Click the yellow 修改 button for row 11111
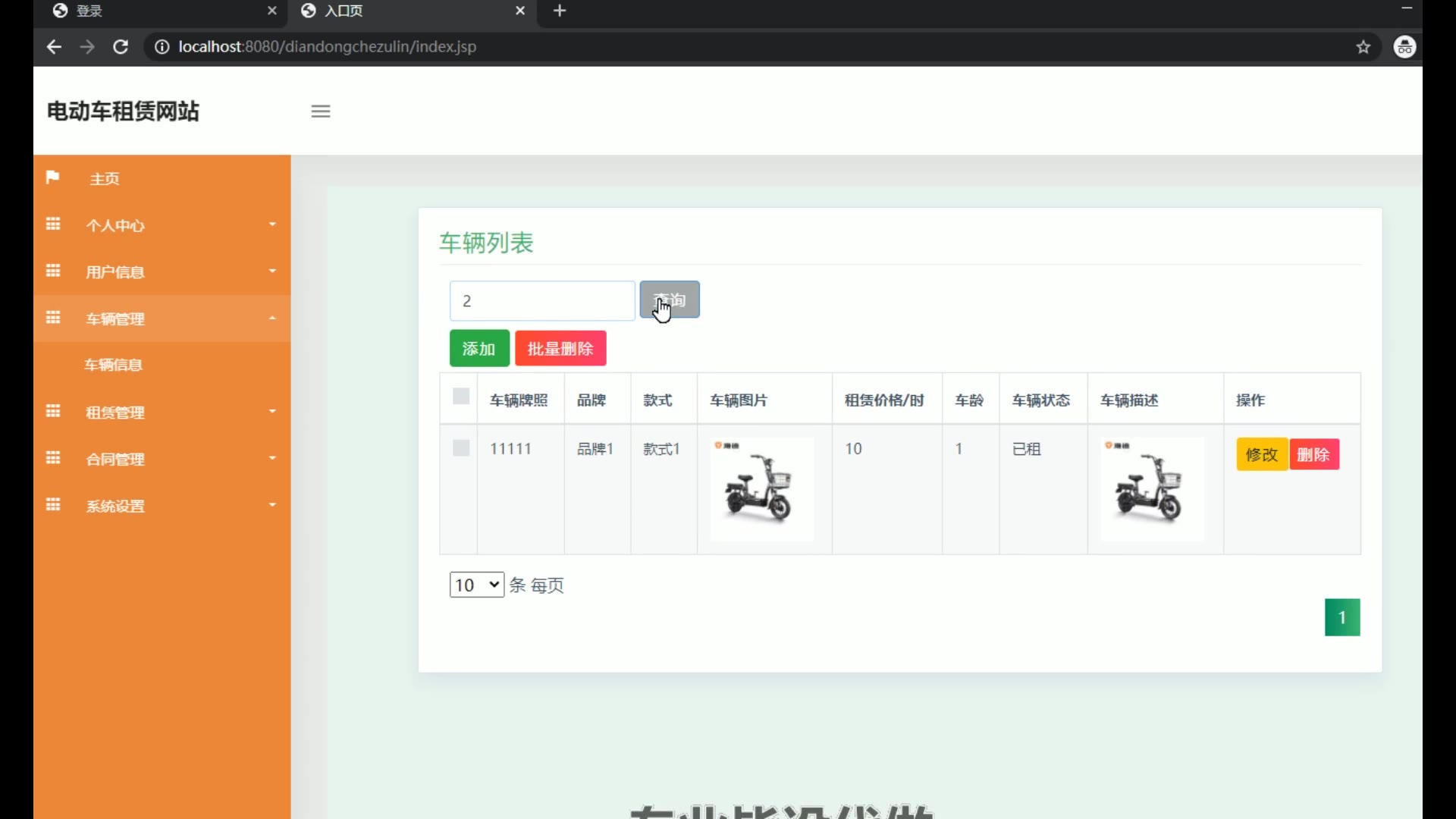Screen dimensions: 1456x819 click(1262, 454)
